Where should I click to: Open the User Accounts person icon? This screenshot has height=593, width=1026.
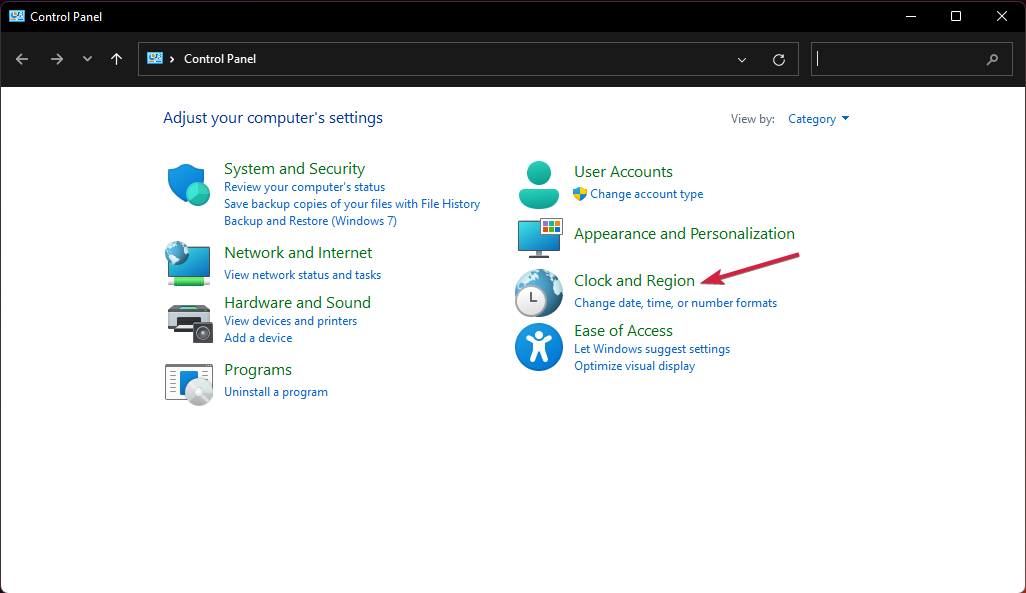pyautogui.click(x=539, y=185)
